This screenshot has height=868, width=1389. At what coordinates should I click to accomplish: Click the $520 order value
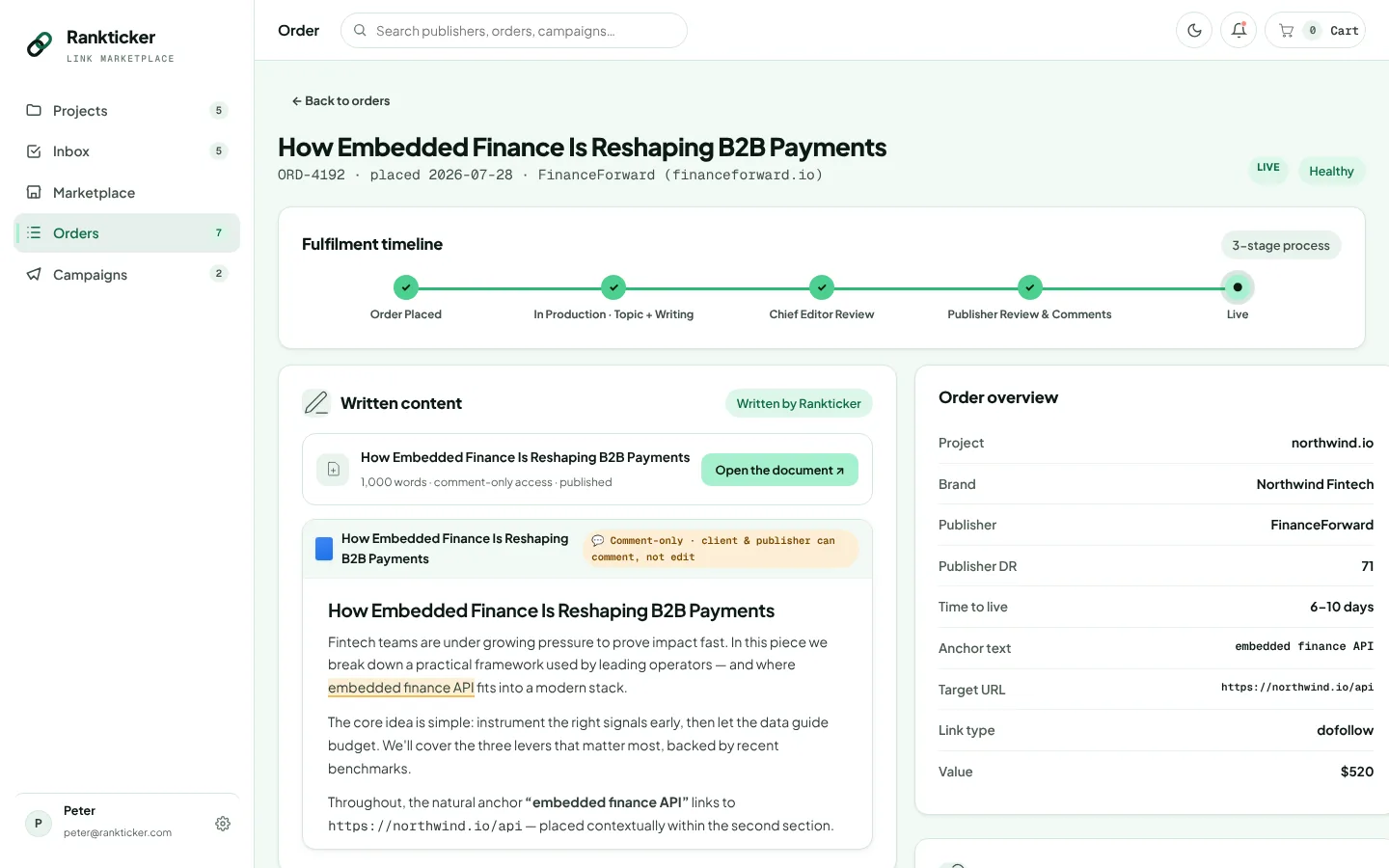(1356, 772)
